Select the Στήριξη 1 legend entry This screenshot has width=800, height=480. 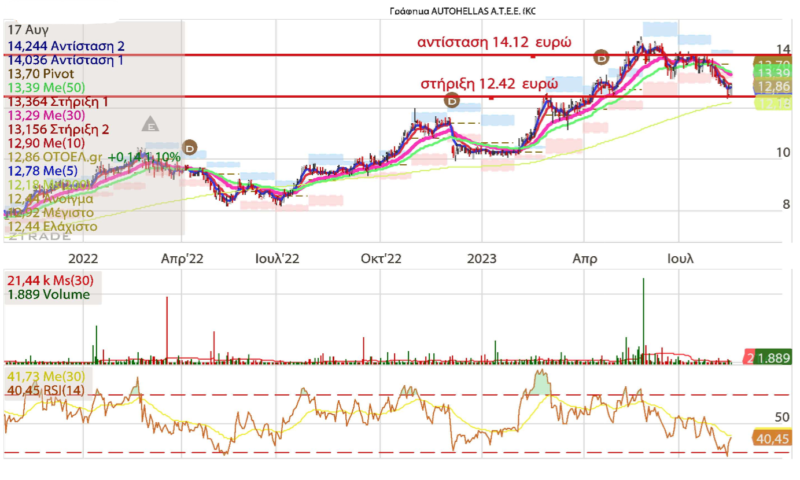pyautogui.click(x=58, y=101)
